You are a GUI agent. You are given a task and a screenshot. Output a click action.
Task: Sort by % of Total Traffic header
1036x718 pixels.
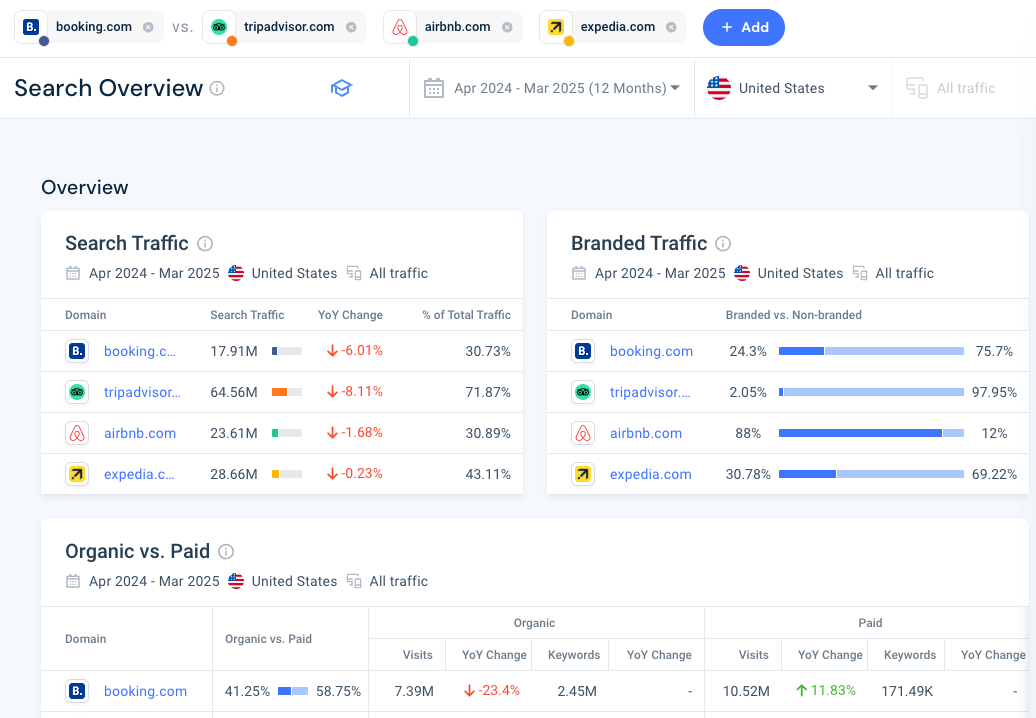point(466,315)
